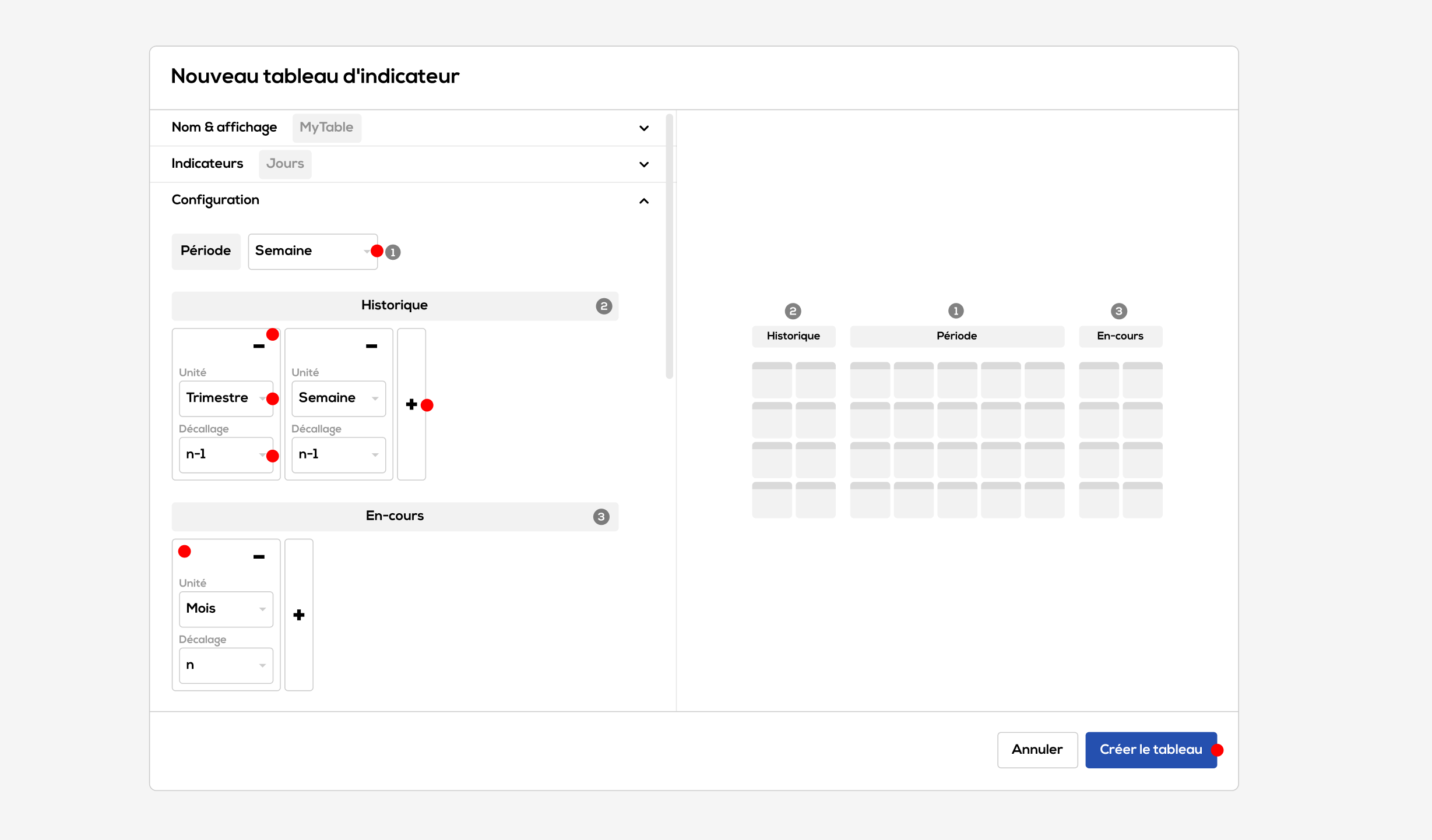This screenshot has height=840, width=1432.
Task: Open Décallage n-1 dropdown under Semaine unit
Action: (339, 454)
